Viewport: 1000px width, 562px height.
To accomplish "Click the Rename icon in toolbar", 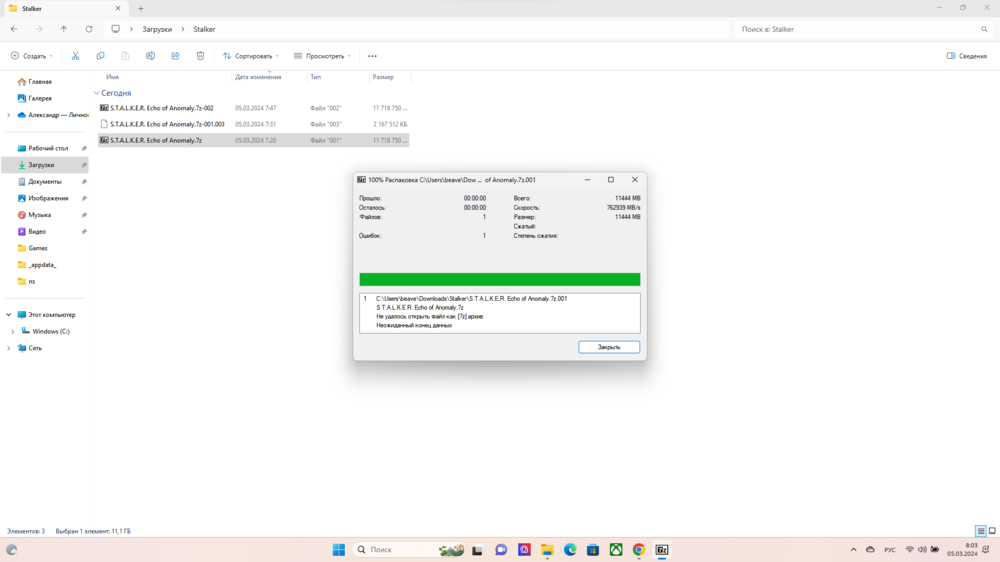I will [150, 56].
